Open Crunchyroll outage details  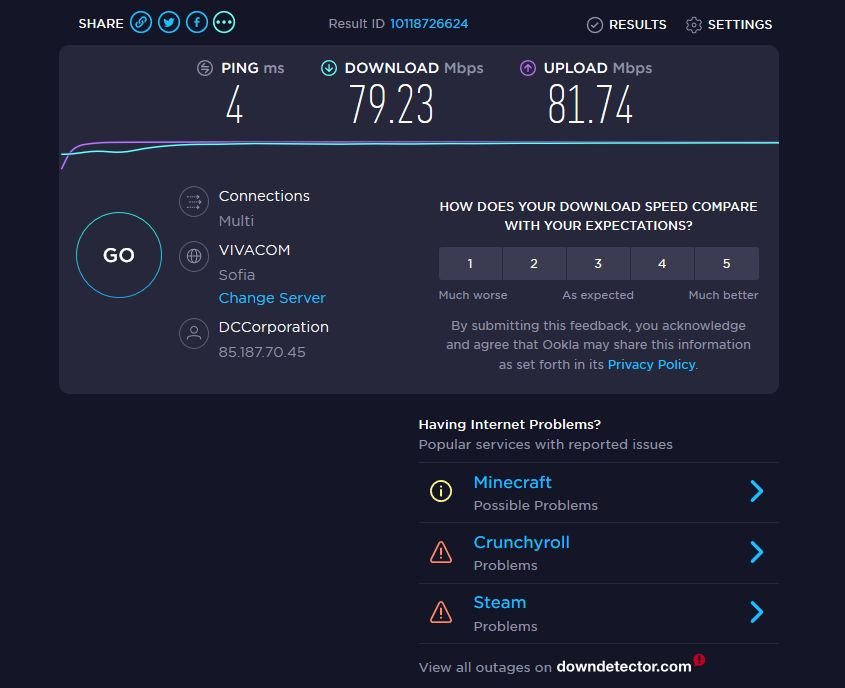pyautogui.click(x=522, y=542)
